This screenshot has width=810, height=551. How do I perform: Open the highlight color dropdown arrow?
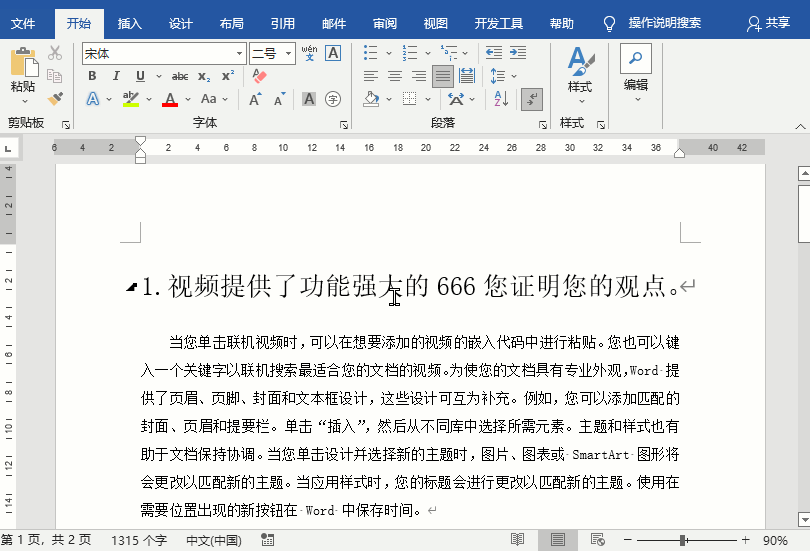pyautogui.click(x=149, y=99)
